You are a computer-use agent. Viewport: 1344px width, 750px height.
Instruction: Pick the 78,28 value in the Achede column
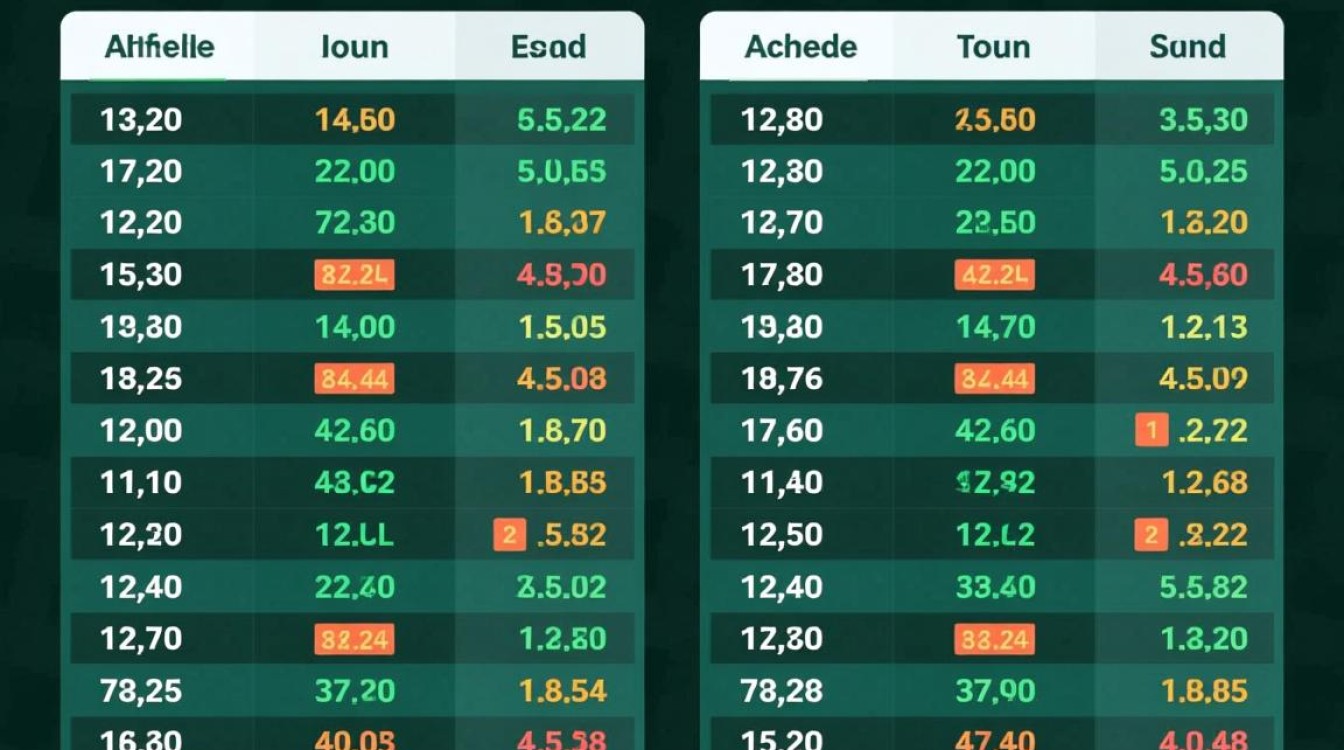782,690
